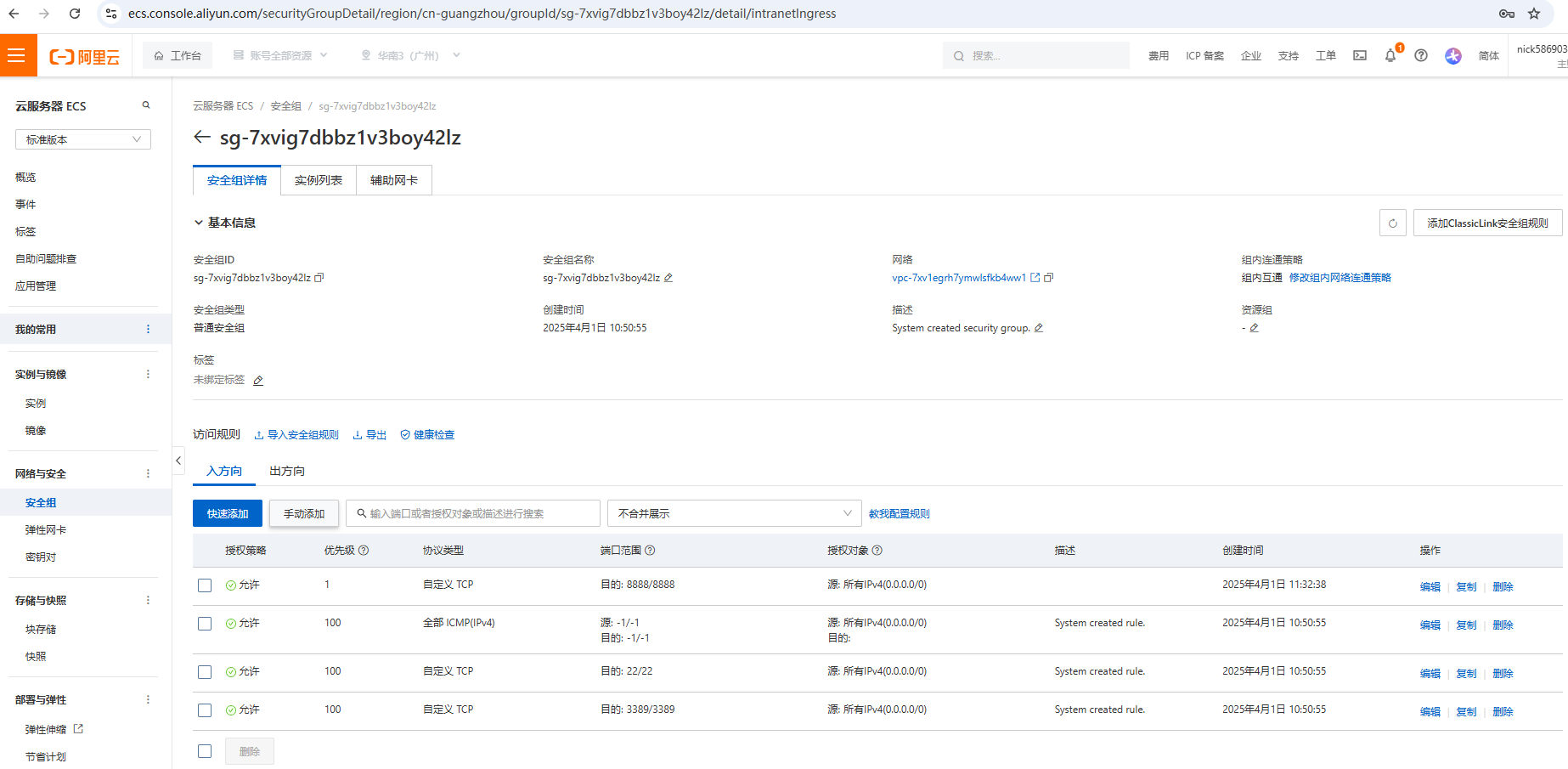The height and width of the screenshot is (769, 1568).
Task: Open the hamburger menu in top-left
Action: tap(16, 56)
